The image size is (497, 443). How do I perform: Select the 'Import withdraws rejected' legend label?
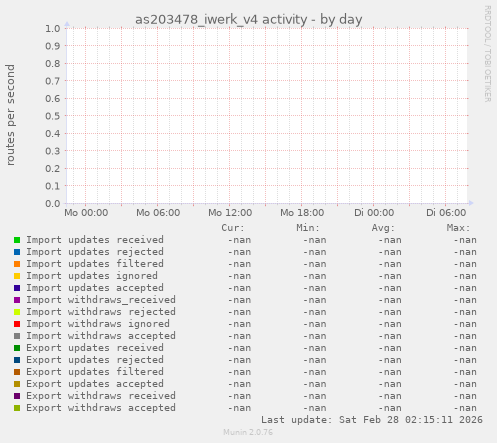[x=101, y=312]
